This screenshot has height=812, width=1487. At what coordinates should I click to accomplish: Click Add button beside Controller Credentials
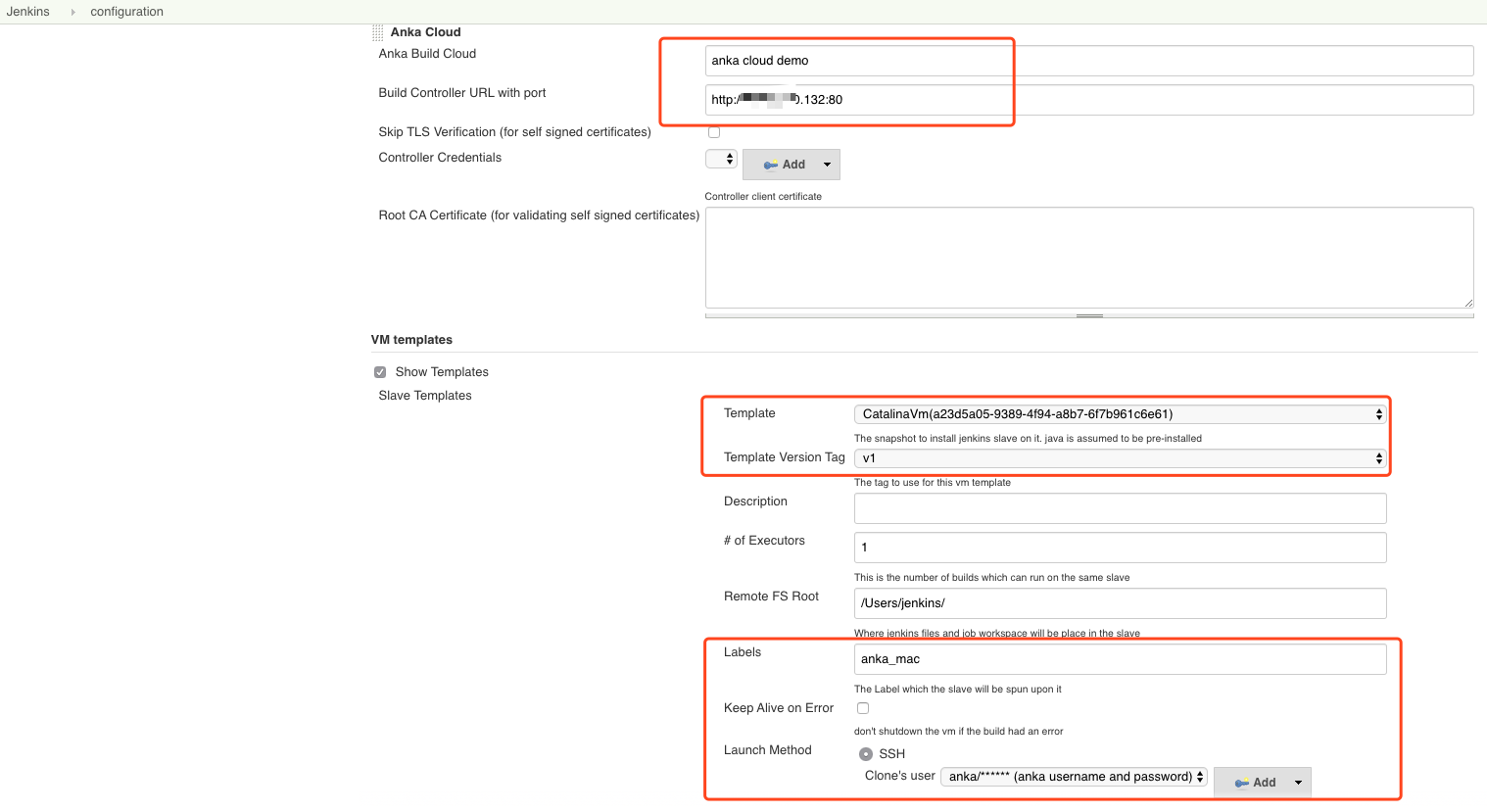(x=791, y=165)
